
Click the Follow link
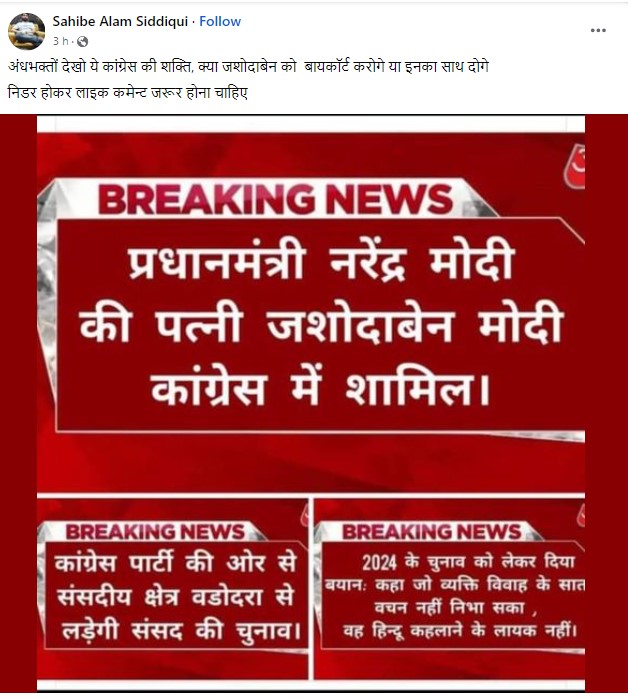220,21
